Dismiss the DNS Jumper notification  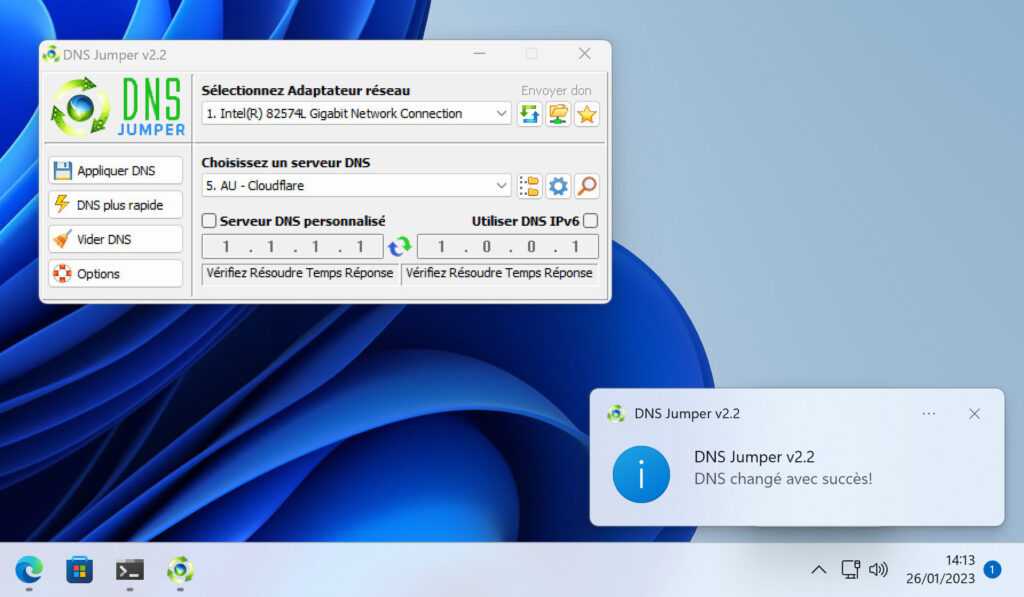[x=974, y=413]
